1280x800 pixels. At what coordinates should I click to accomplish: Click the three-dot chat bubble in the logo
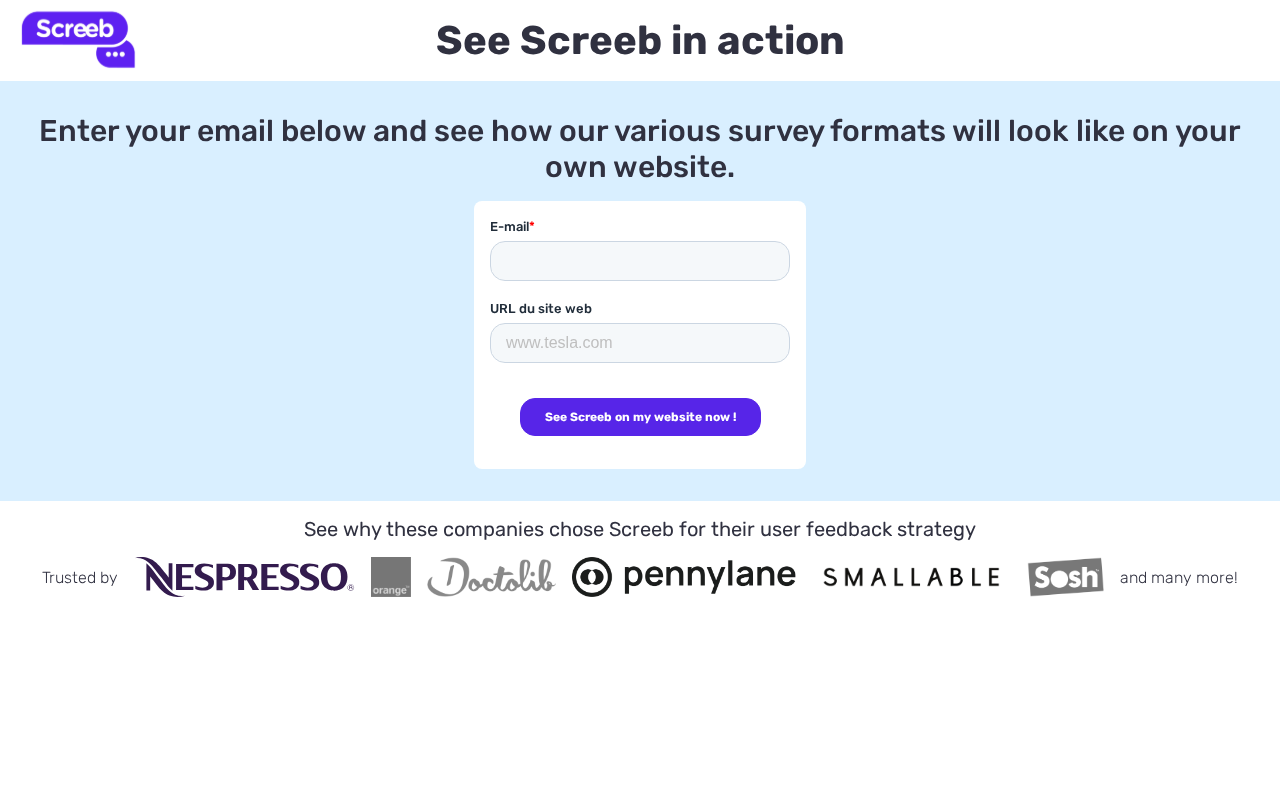coord(115,54)
